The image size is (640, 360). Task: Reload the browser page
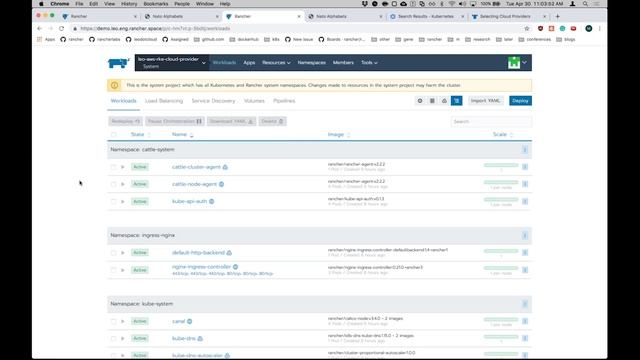61,29
